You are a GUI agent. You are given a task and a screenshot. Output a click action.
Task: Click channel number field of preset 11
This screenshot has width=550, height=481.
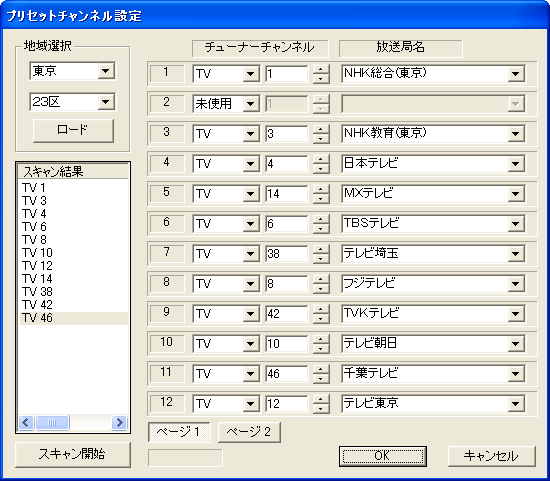click(287, 374)
